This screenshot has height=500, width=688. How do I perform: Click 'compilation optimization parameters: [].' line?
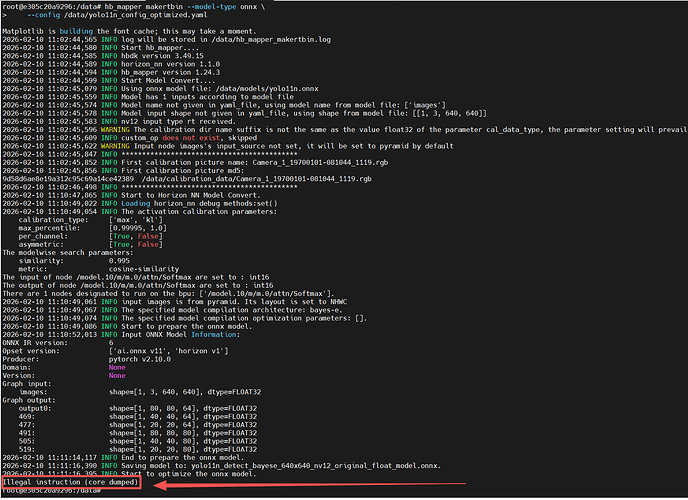(185, 318)
